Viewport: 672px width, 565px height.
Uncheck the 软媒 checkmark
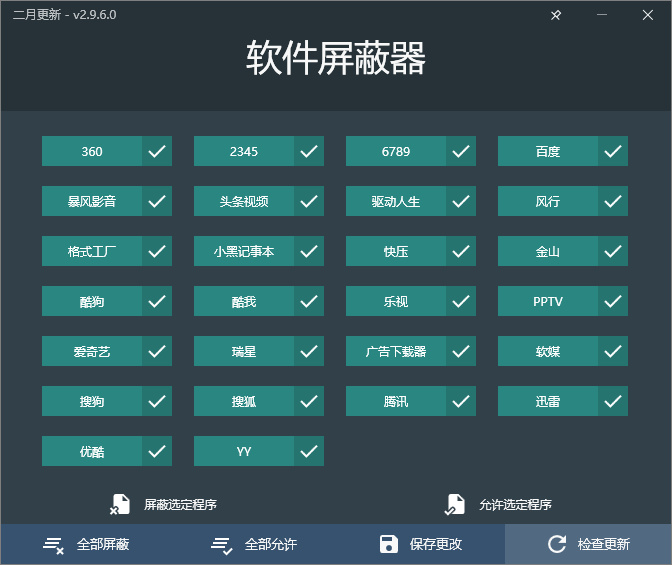click(x=613, y=351)
